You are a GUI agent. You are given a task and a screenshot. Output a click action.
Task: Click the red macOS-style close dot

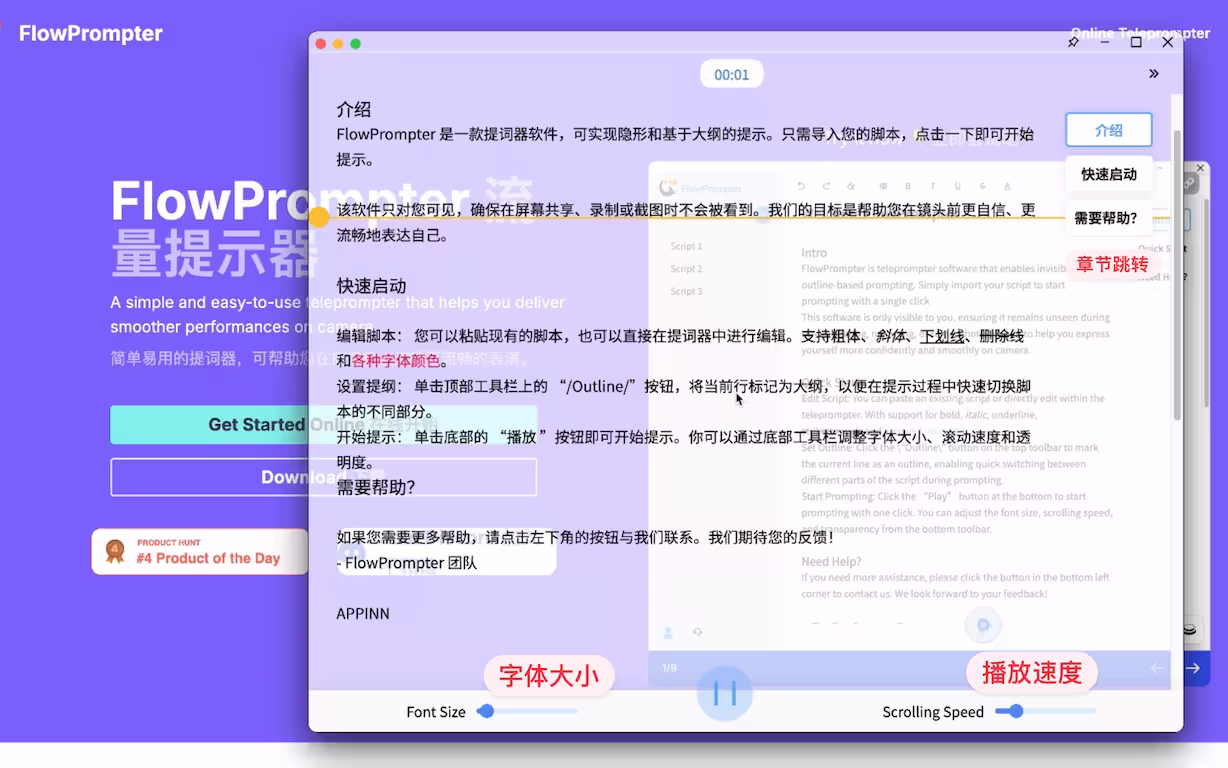tap(321, 44)
